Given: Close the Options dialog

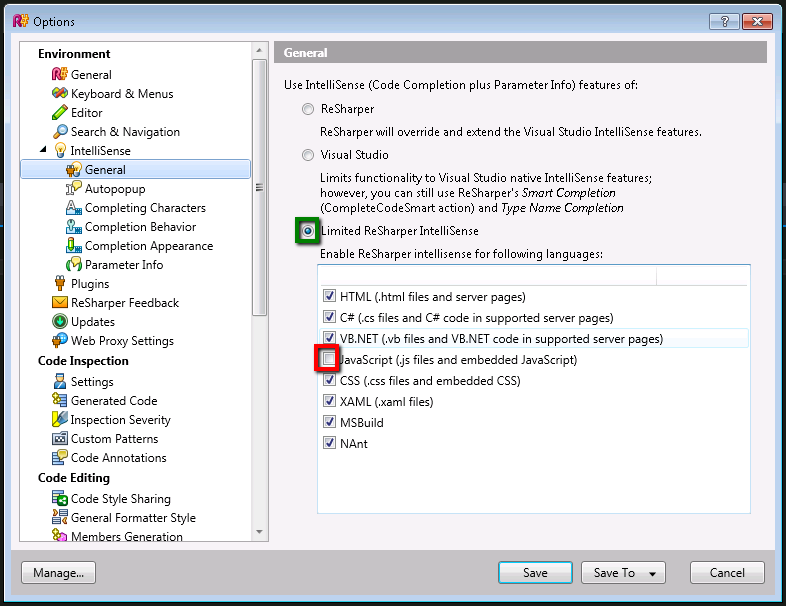Looking at the screenshot, I should 757,21.
